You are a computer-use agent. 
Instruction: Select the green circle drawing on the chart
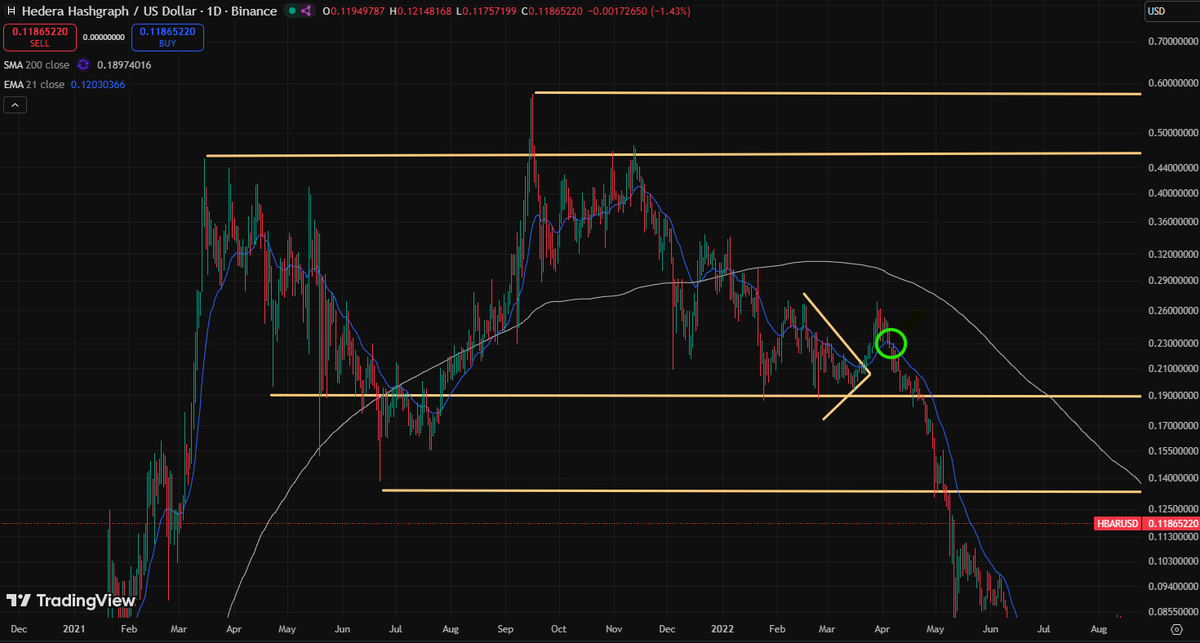click(x=891, y=344)
